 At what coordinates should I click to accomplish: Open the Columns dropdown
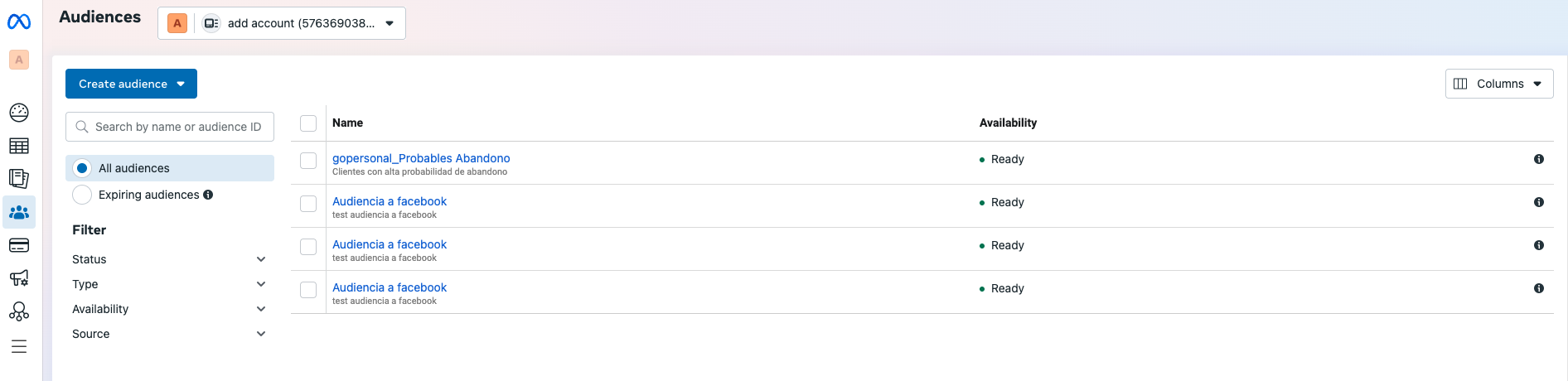tap(1498, 84)
